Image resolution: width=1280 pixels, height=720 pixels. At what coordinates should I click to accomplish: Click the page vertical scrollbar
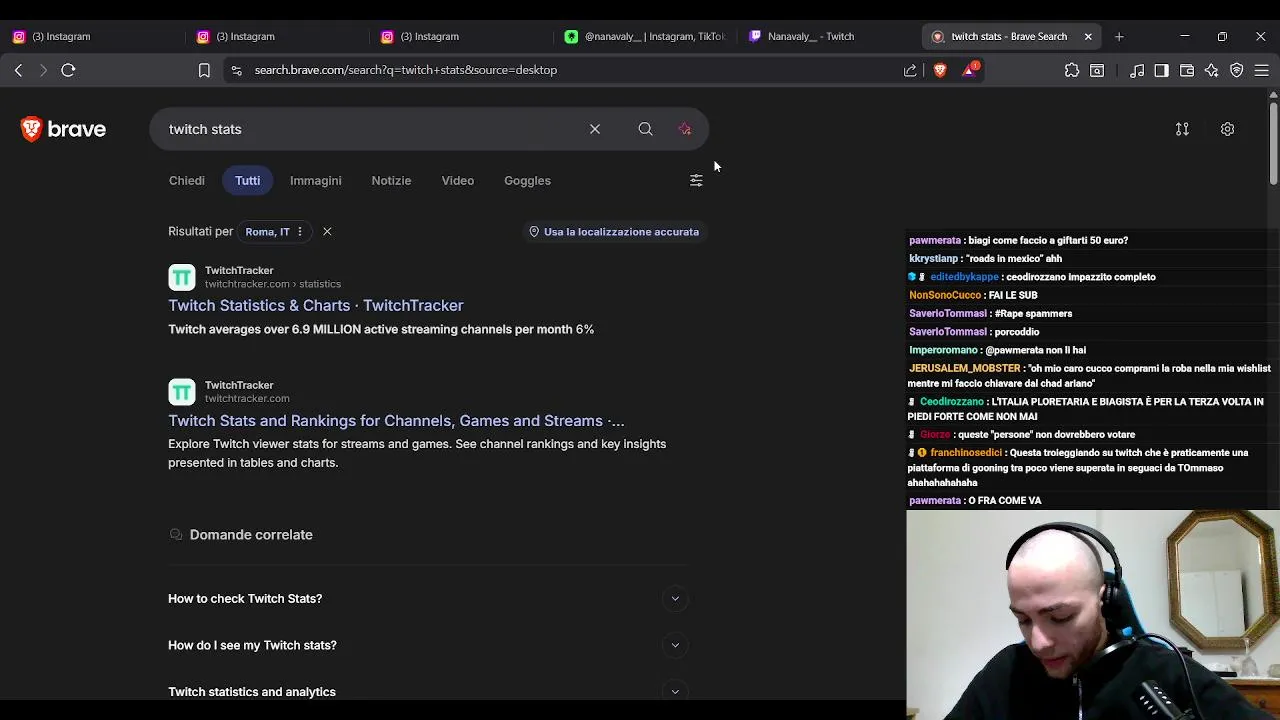(1273, 140)
